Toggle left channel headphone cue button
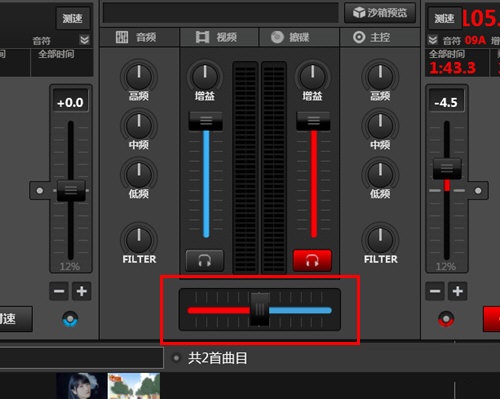Screen dimensions: 500x399 (x=205, y=260)
